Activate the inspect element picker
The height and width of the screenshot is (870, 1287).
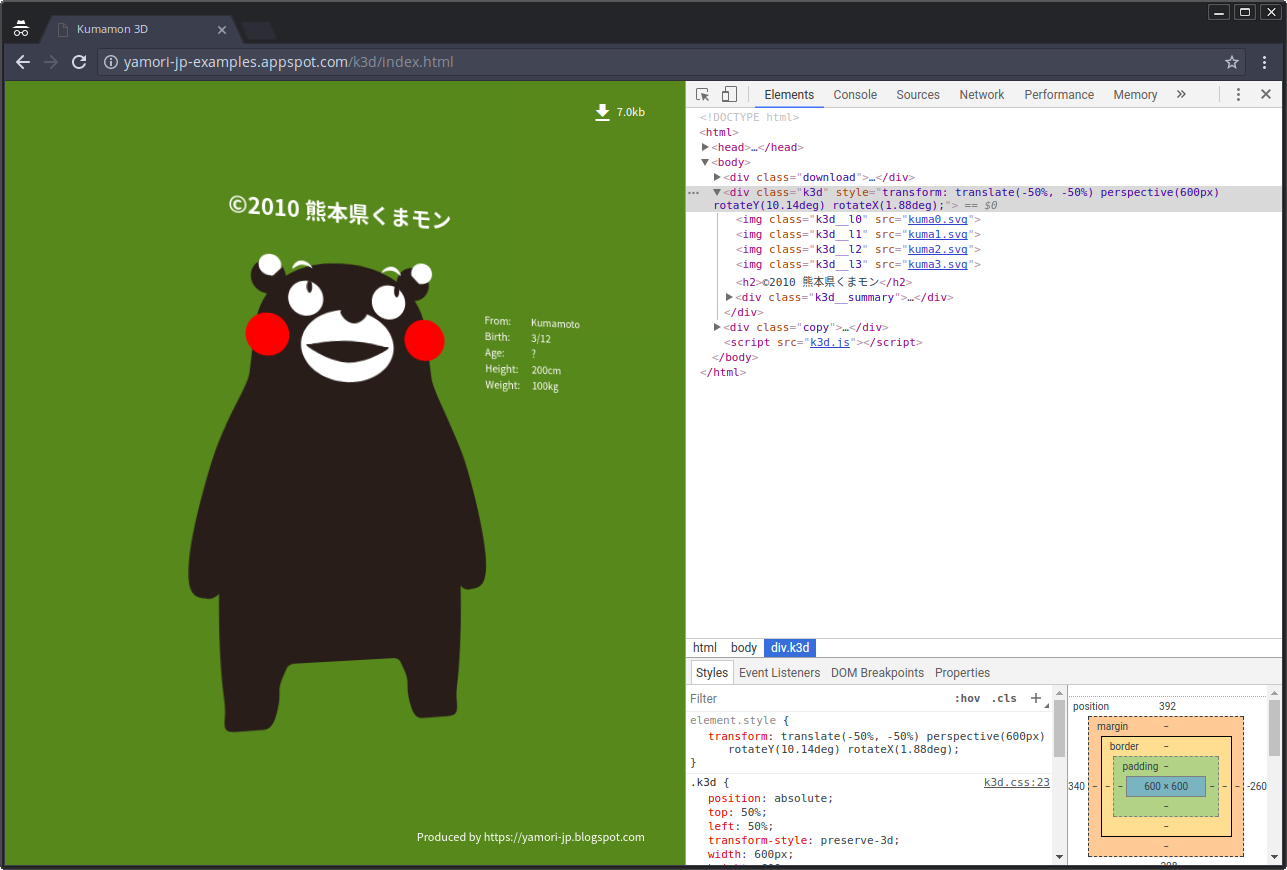pos(703,95)
